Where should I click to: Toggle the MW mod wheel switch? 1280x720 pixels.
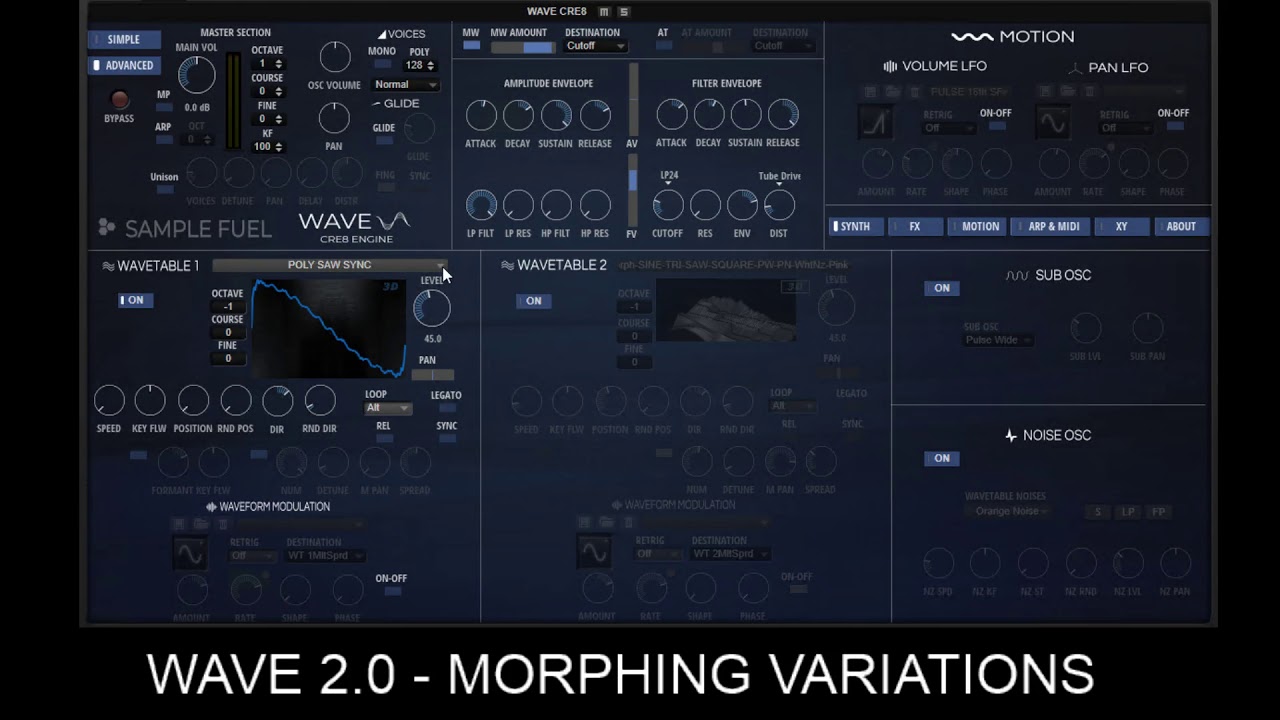471,46
